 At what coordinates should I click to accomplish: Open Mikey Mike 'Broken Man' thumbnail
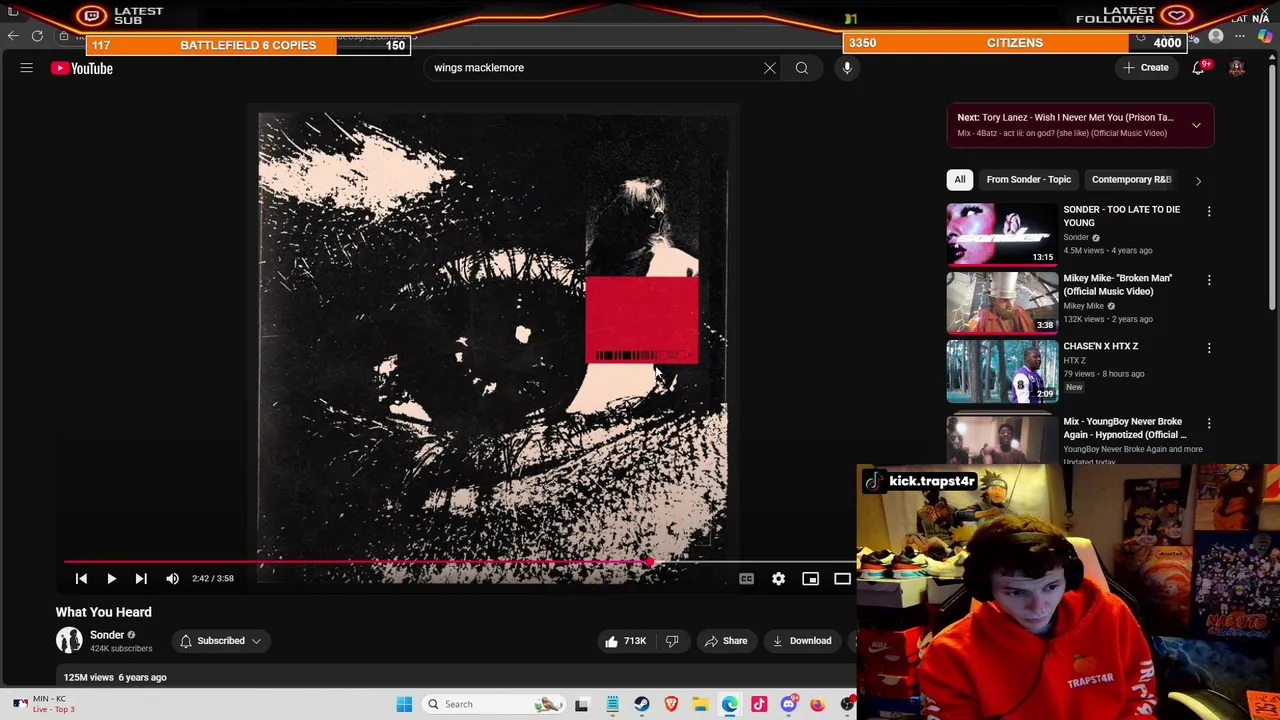pos(1002,303)
